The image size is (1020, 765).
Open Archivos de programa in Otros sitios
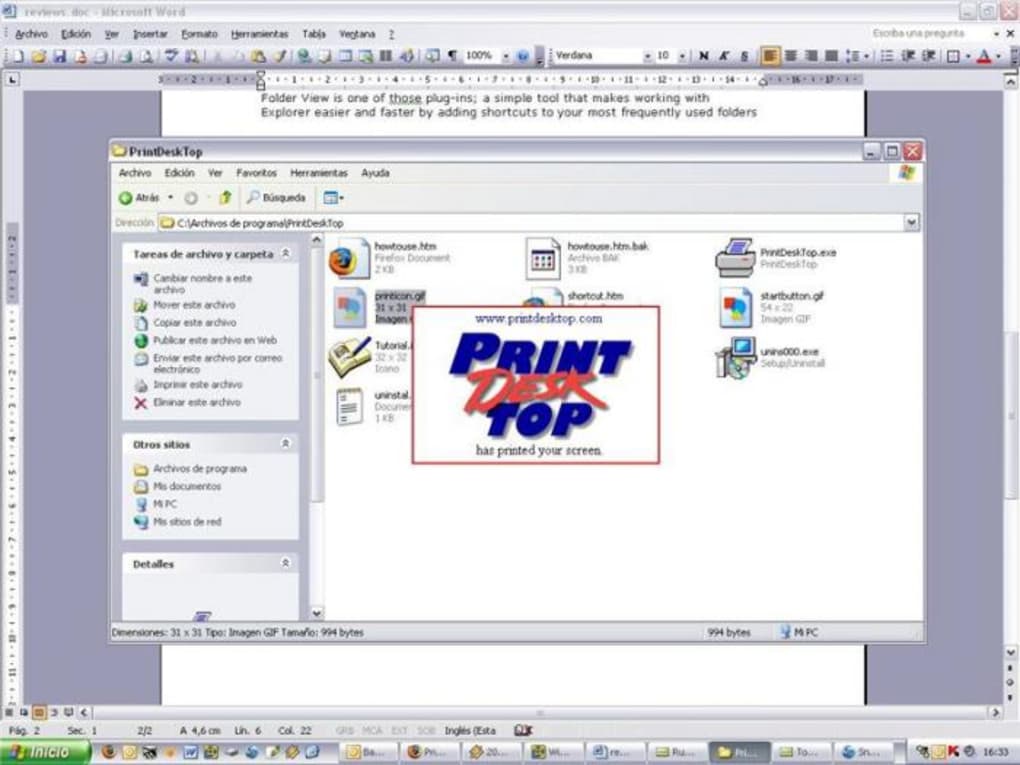[x=200, y=469]
